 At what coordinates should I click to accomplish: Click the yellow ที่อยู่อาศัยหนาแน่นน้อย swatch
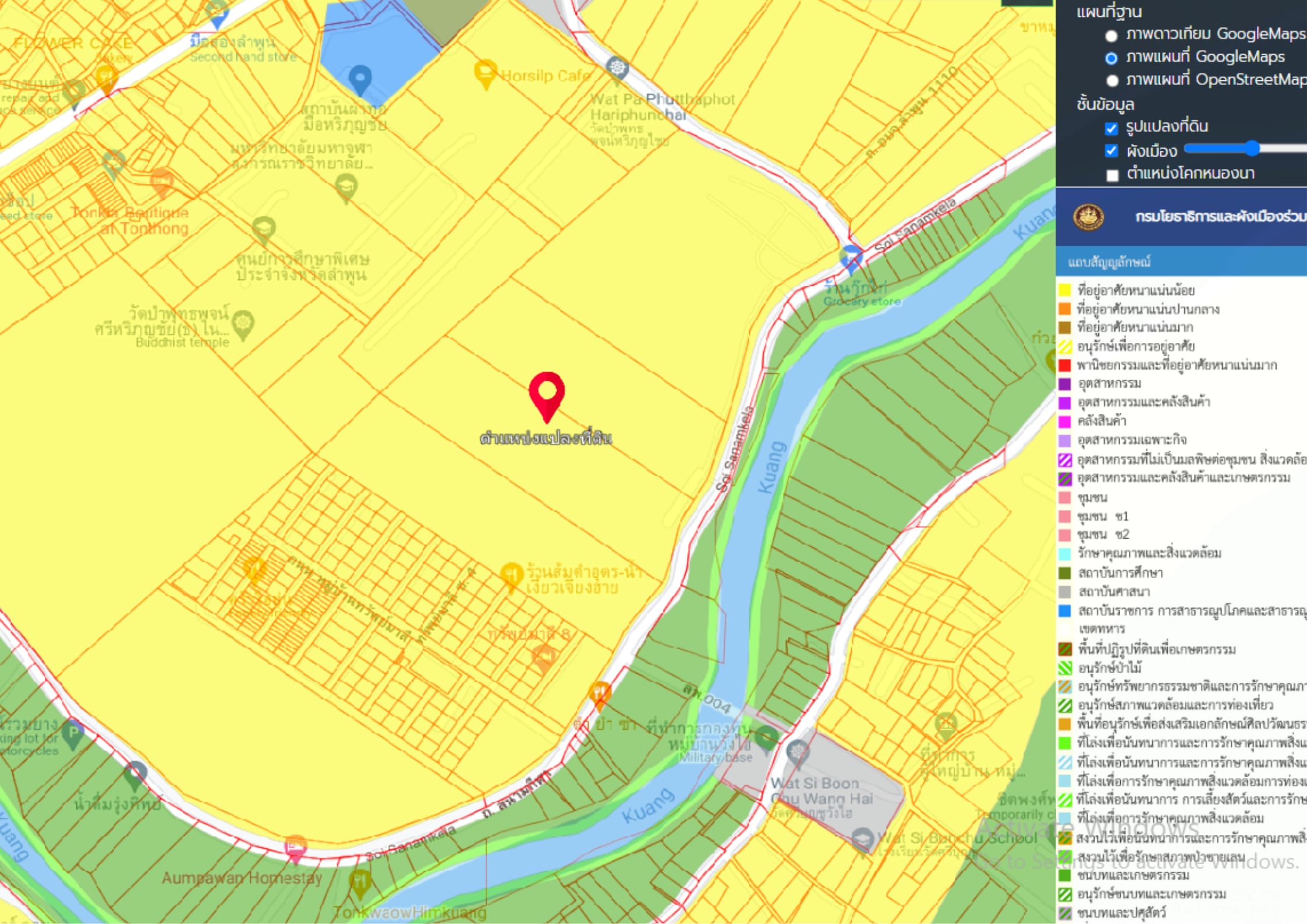click(x=1064, y=290)
